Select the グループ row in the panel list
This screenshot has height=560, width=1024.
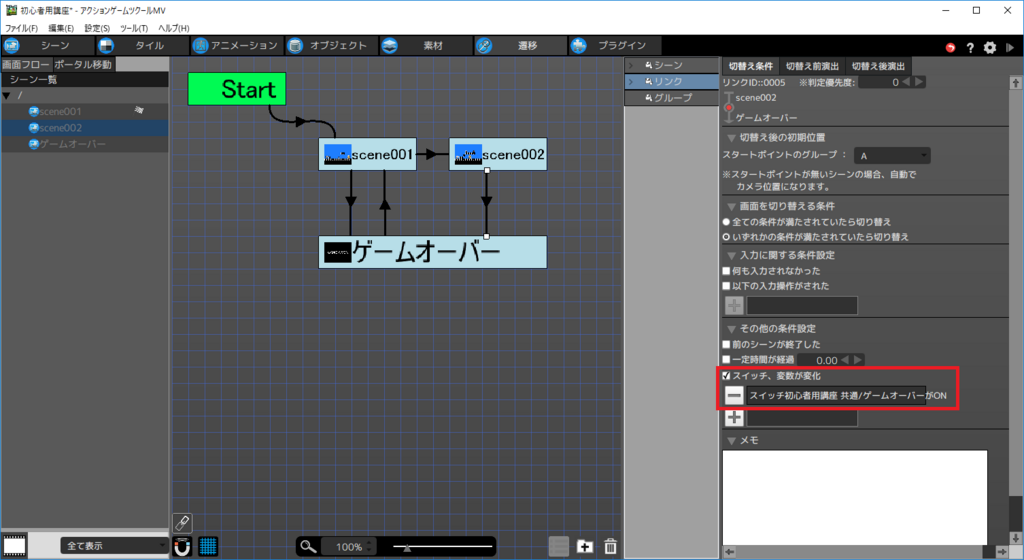pyautogui.click(x=671, y=98)
